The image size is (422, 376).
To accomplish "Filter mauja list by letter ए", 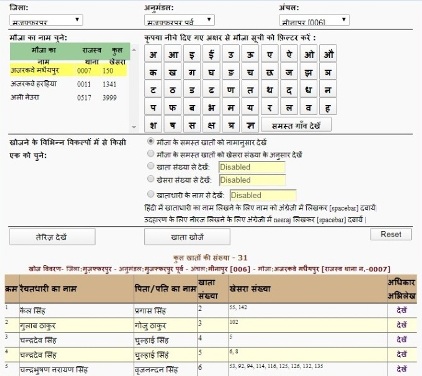I will [x=270, y=54].
